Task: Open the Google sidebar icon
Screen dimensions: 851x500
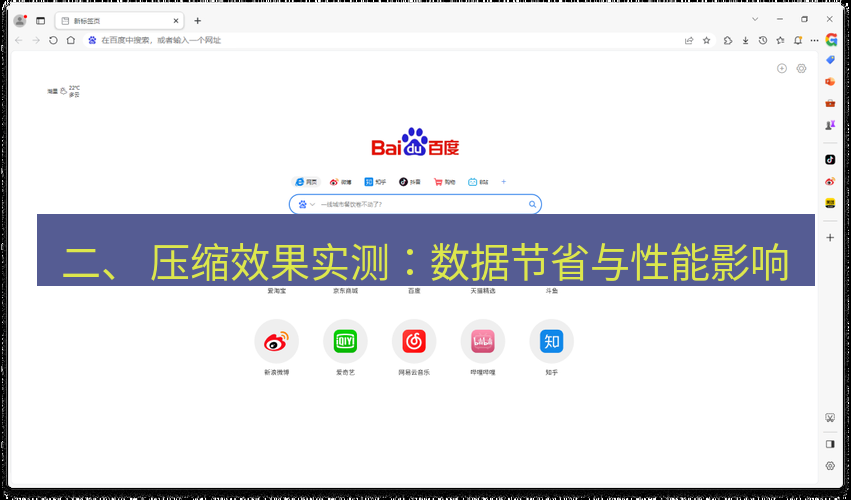Action: click(831, 40)
